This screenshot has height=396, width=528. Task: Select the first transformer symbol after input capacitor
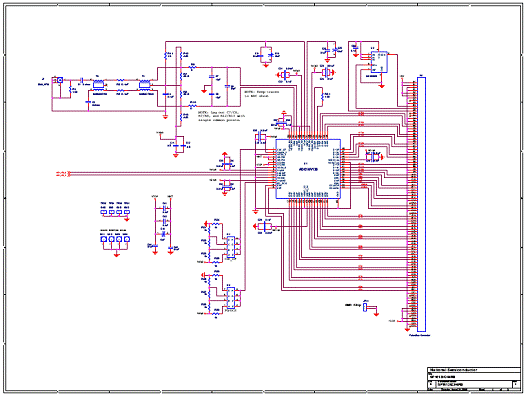point(99,85)
